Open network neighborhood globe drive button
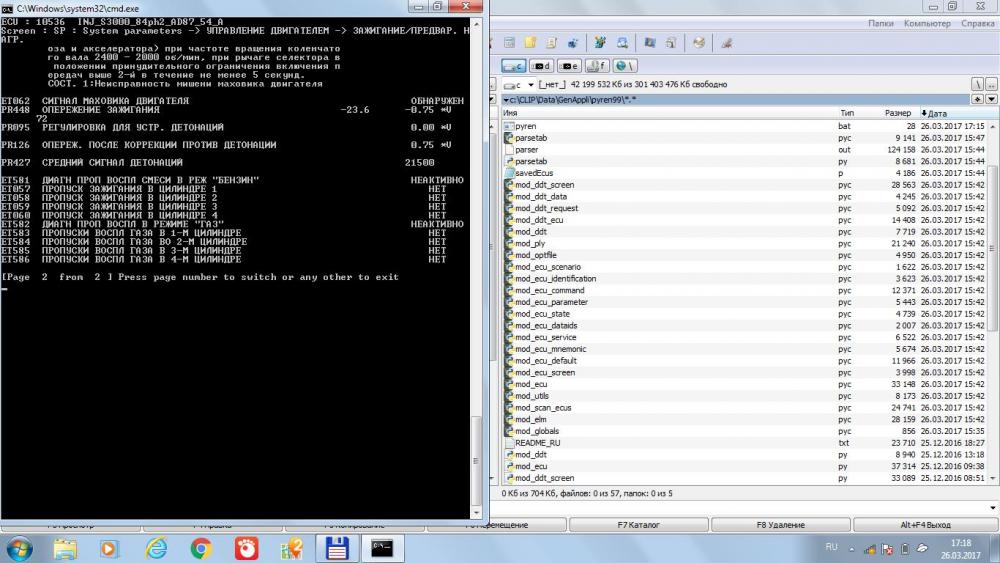 pyautogui.click(x=624, y=66)
